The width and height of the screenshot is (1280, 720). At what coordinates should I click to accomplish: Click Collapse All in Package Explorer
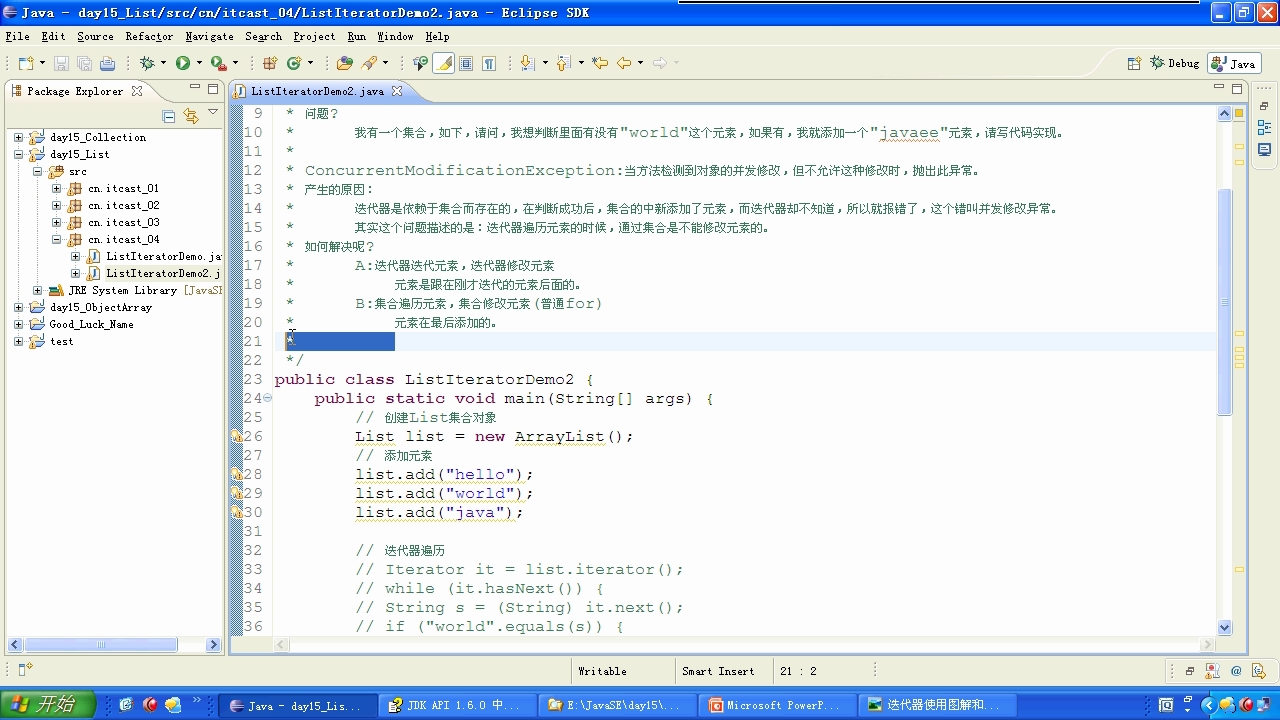169,116
